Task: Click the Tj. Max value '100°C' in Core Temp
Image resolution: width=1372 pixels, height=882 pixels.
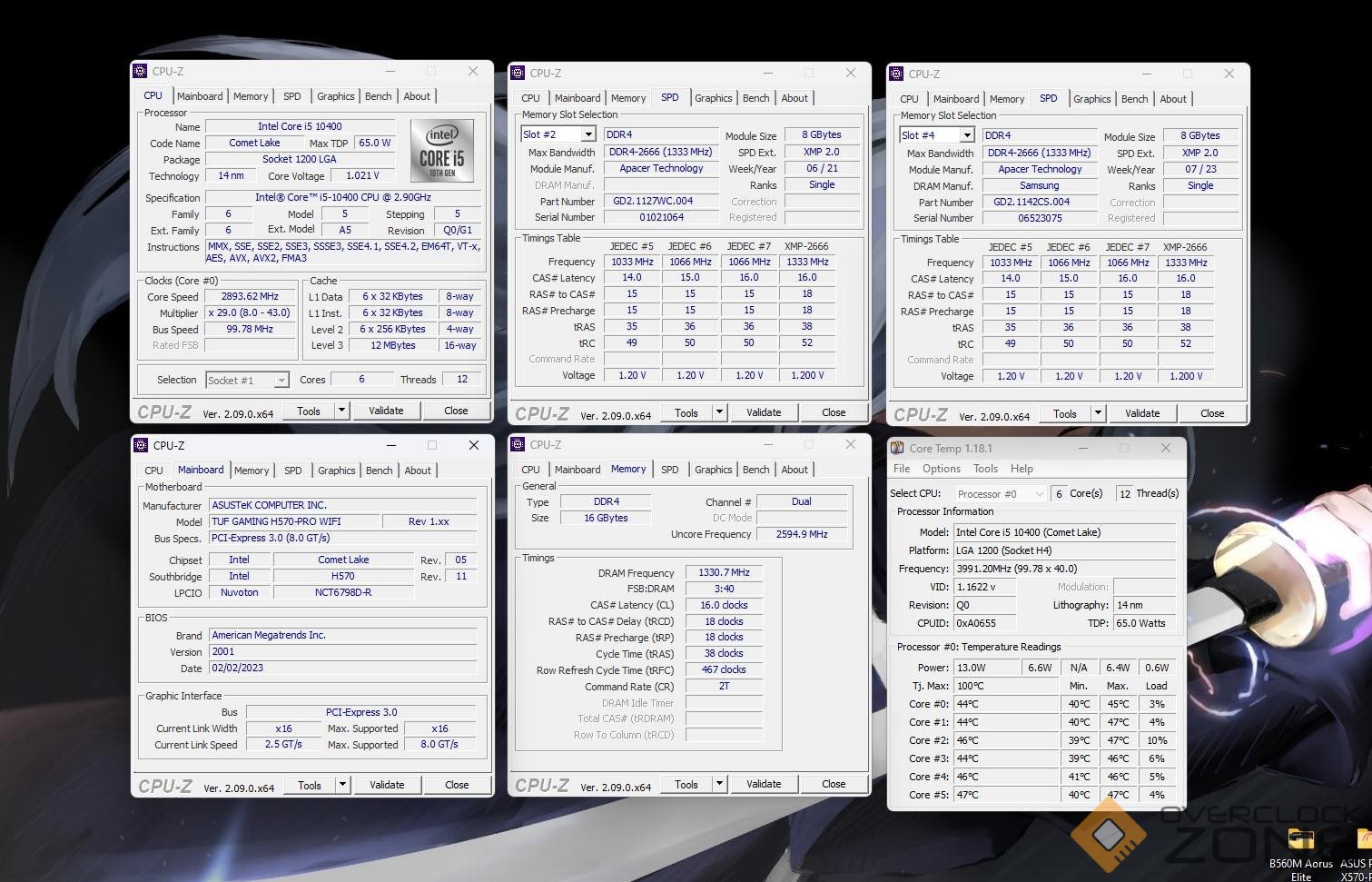Action: 1005,686
